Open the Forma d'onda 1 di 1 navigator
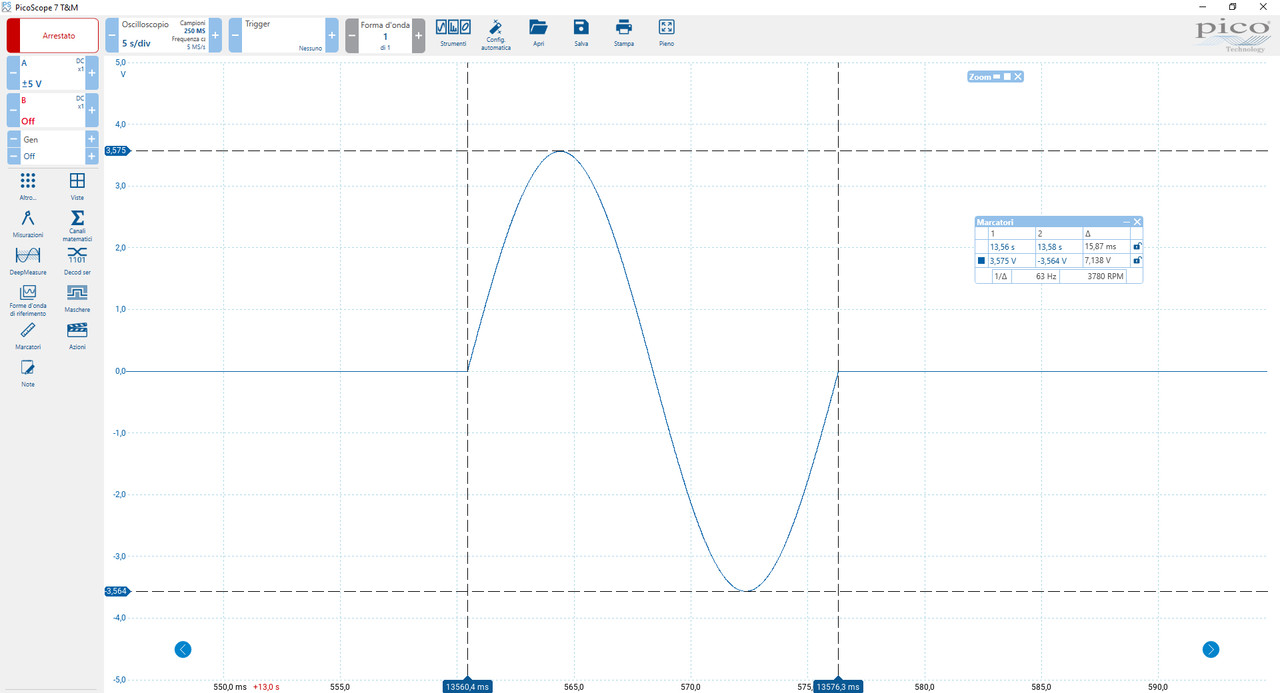The height and width of the screenshot is (693, 1280). [x=385, y=35]
